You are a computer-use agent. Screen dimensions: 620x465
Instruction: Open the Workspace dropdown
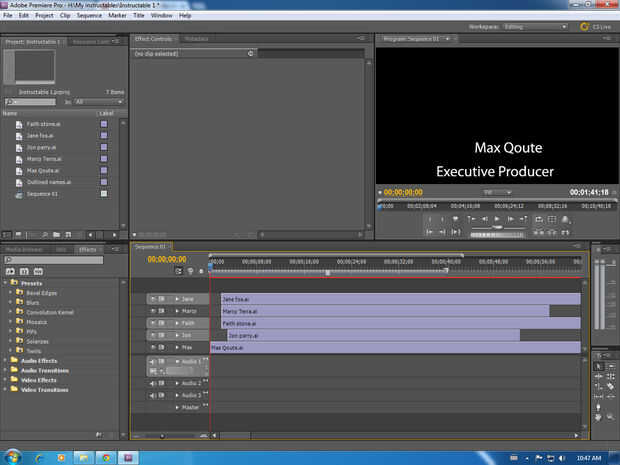[535, 27]
